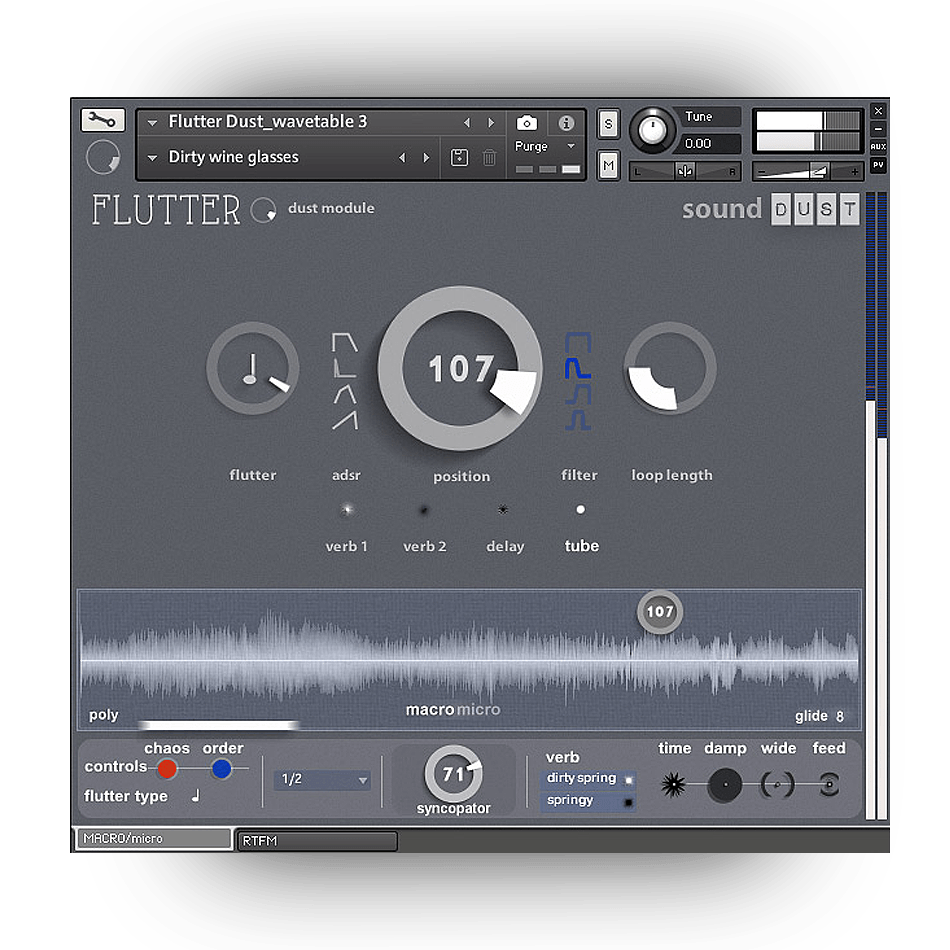
Task: Click the syncopator knob showing 71
Action: (x=453, y=774)
